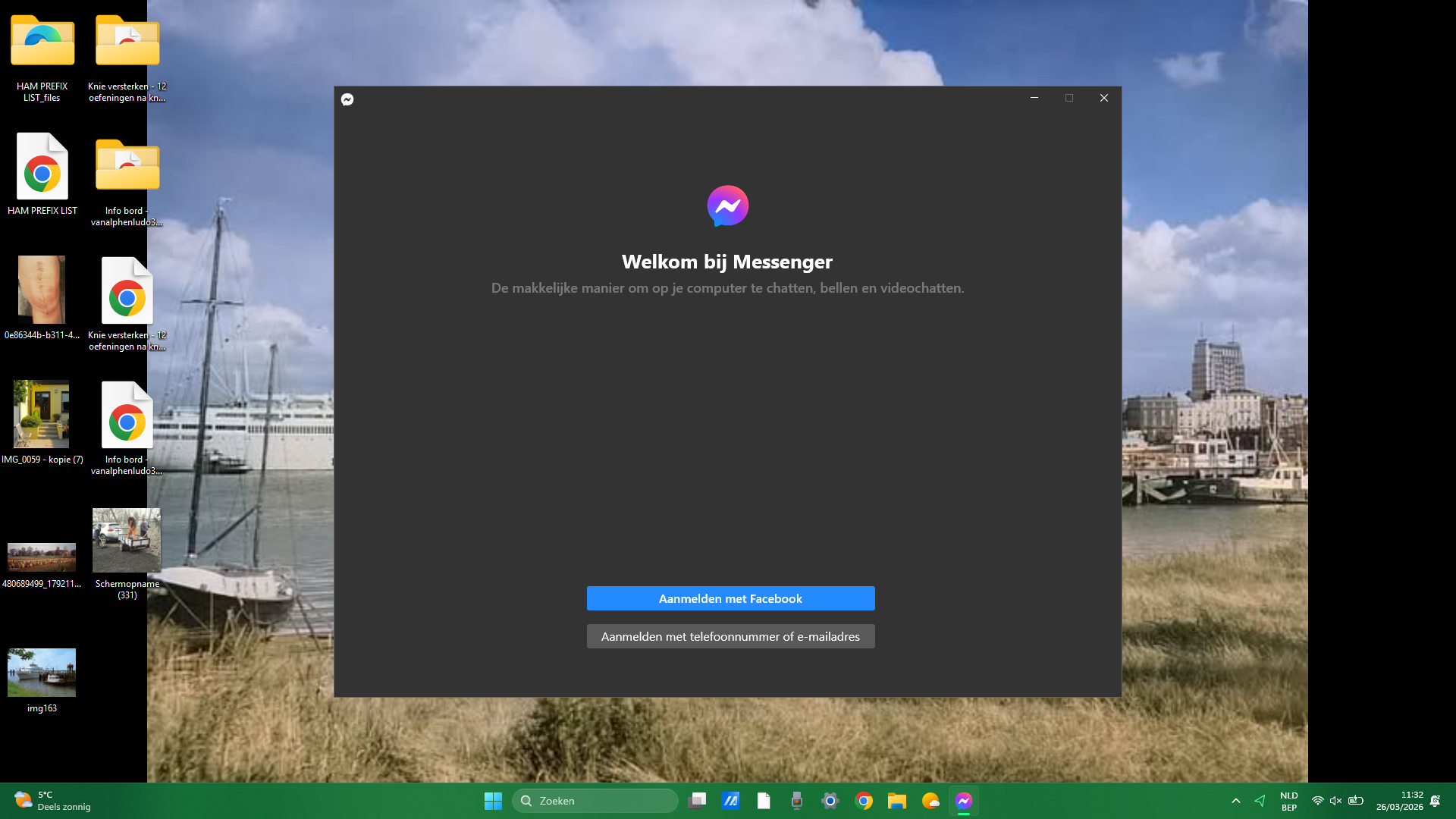Toggle do-not-disturb notification bell icon

coord(1435,801)
